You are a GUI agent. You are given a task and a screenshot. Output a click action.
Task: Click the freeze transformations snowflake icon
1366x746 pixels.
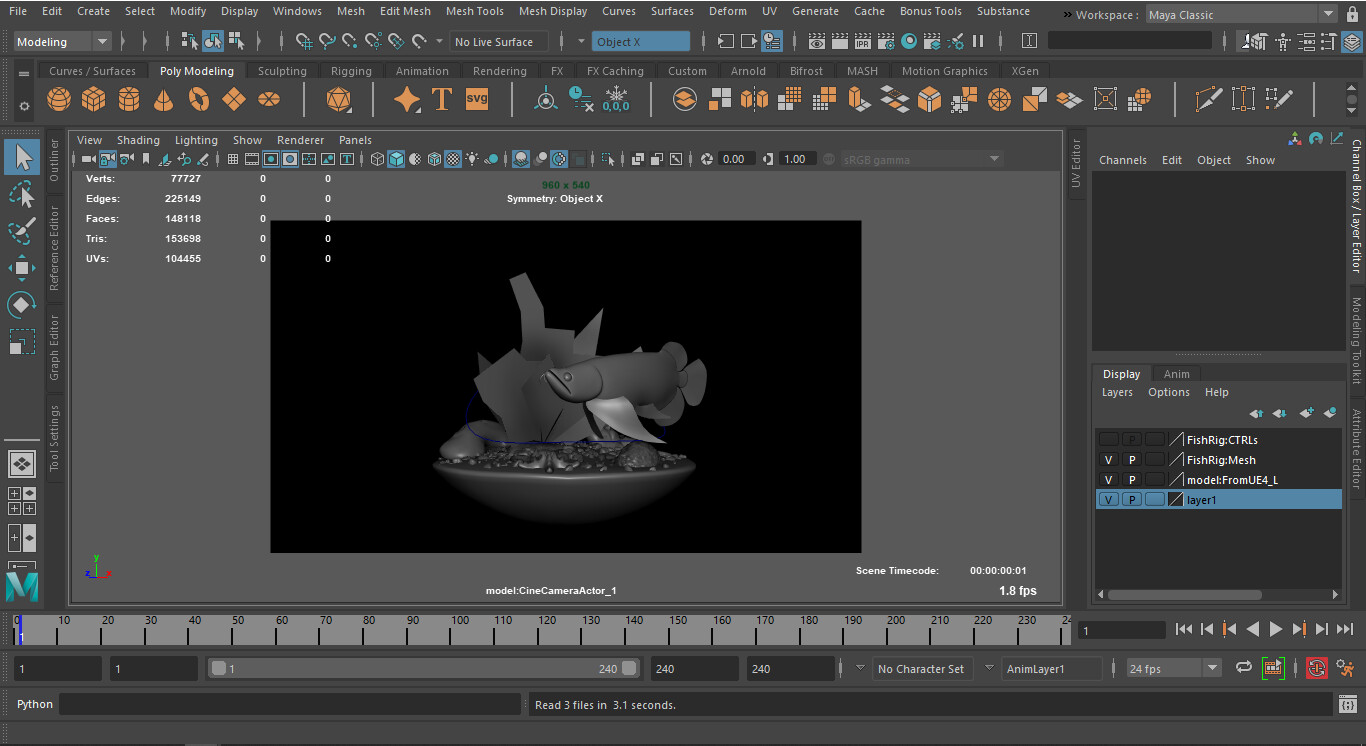616,99
